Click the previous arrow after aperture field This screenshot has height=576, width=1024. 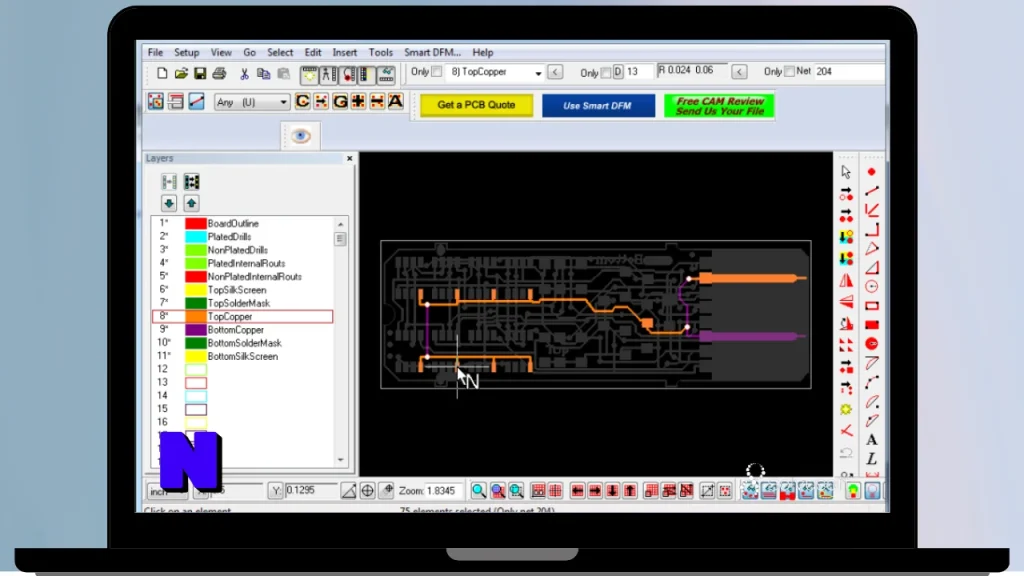pos(739,72)
